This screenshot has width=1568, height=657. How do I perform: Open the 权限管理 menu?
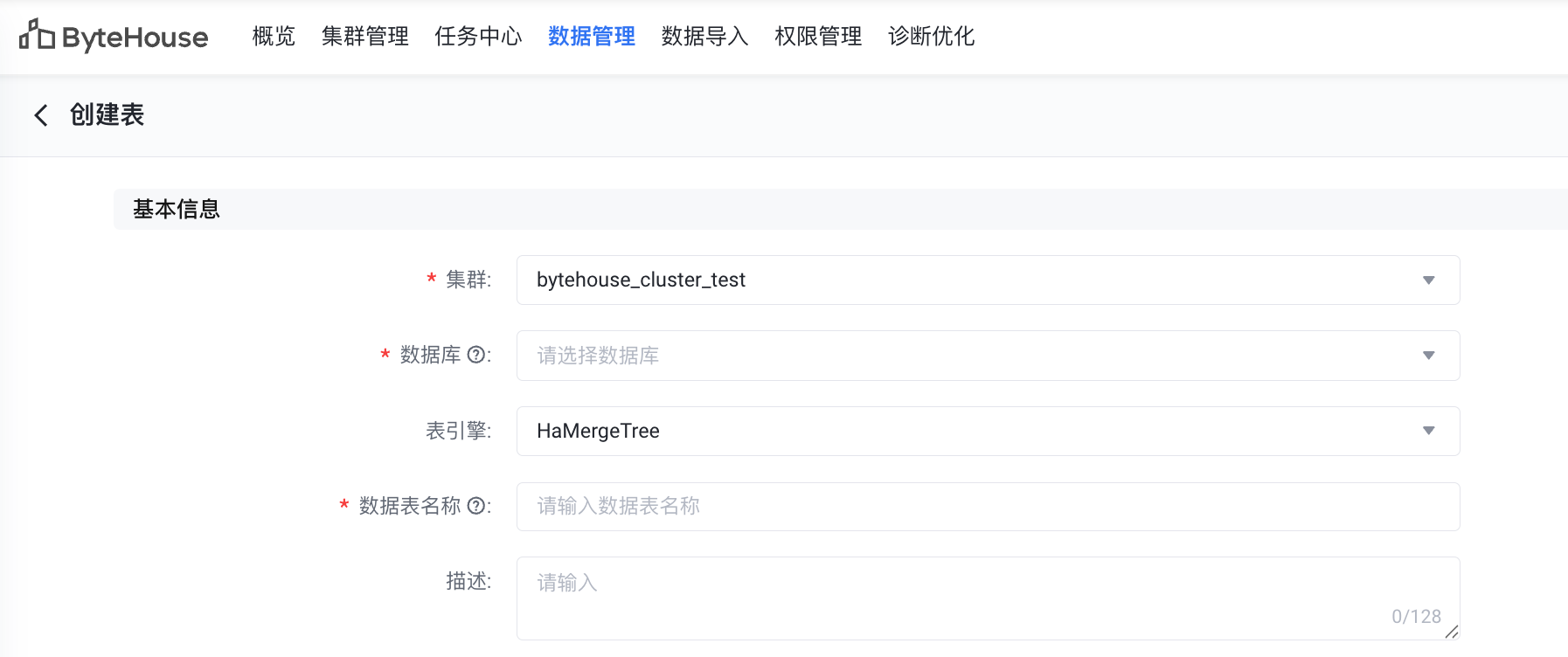818,36
